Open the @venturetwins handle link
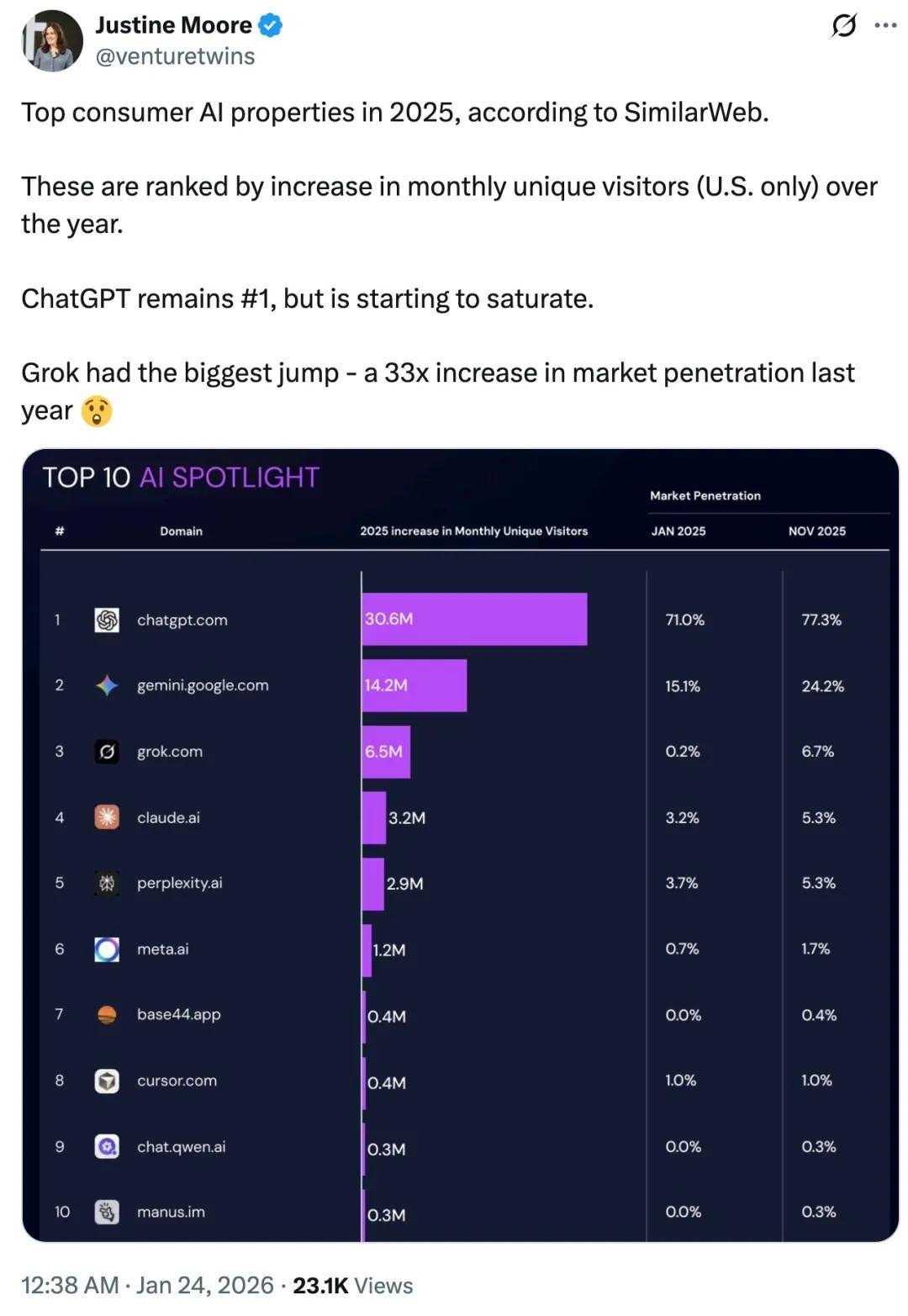The height and width of the screenshot is (1316, 908). (x=175, y=56)
